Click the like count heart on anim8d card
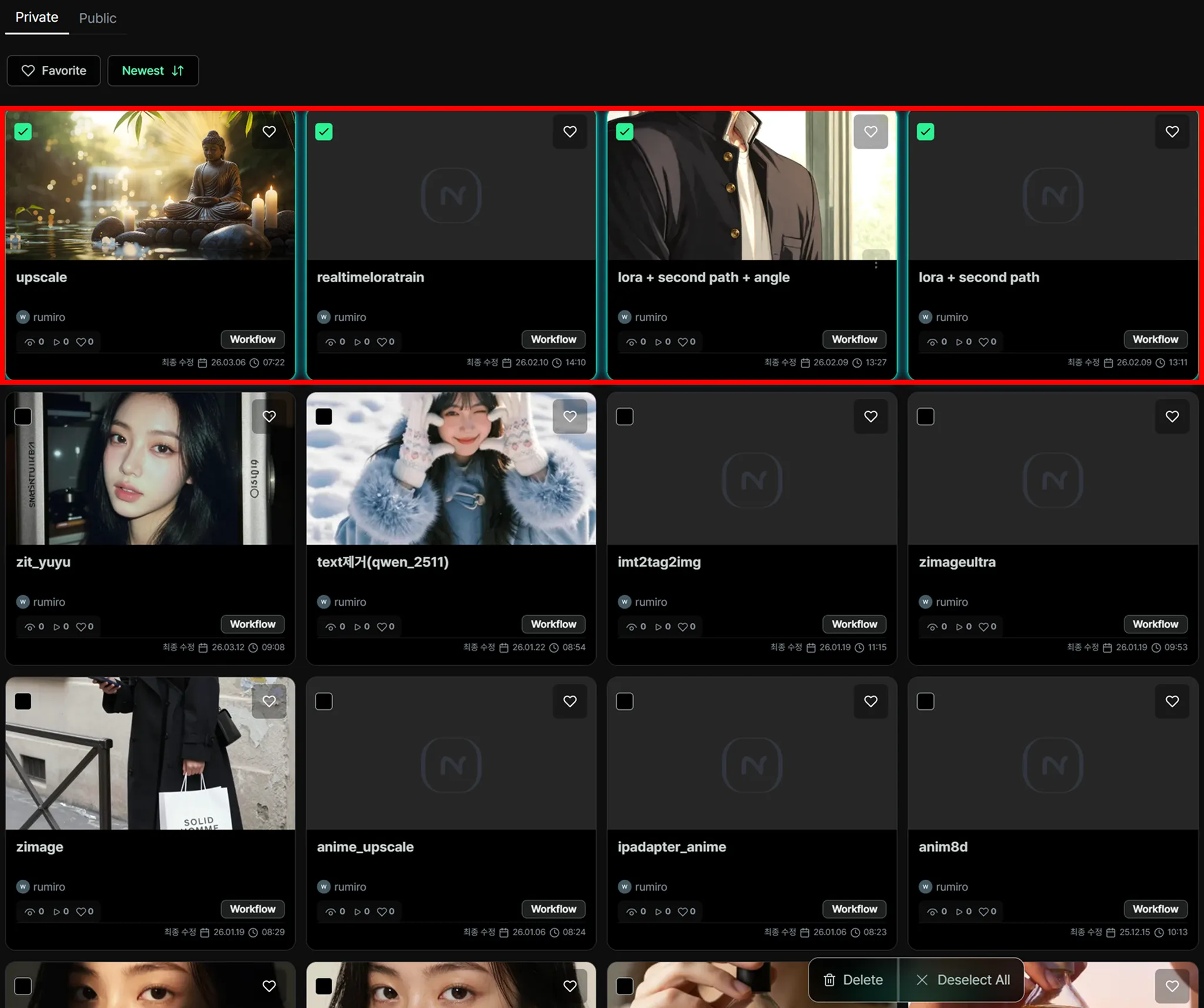Viewport: 1204px width, 1008px height. 983,912
